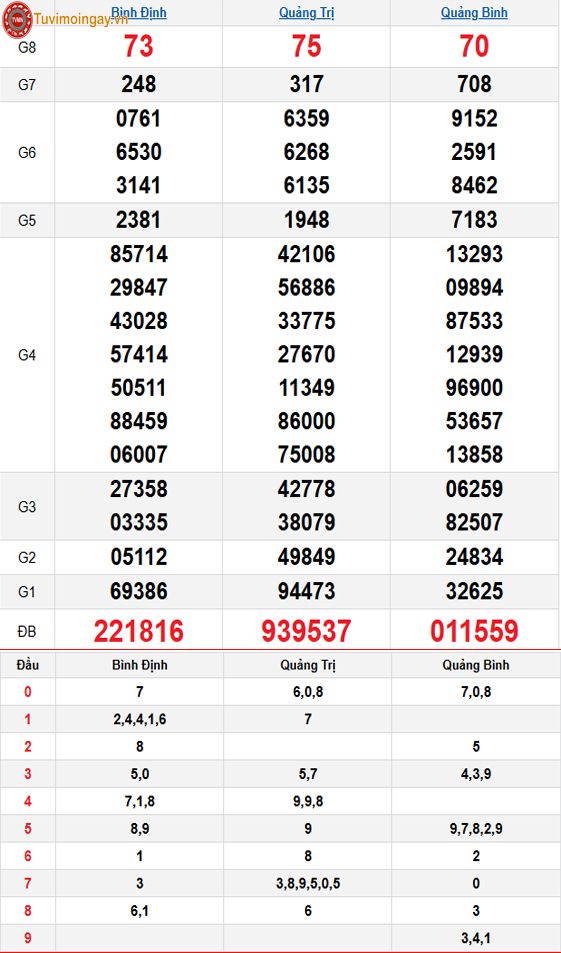Select Quảng Trị special prize 939537
561x953 pixels.
pyautogui.click(x=306, y=631)
